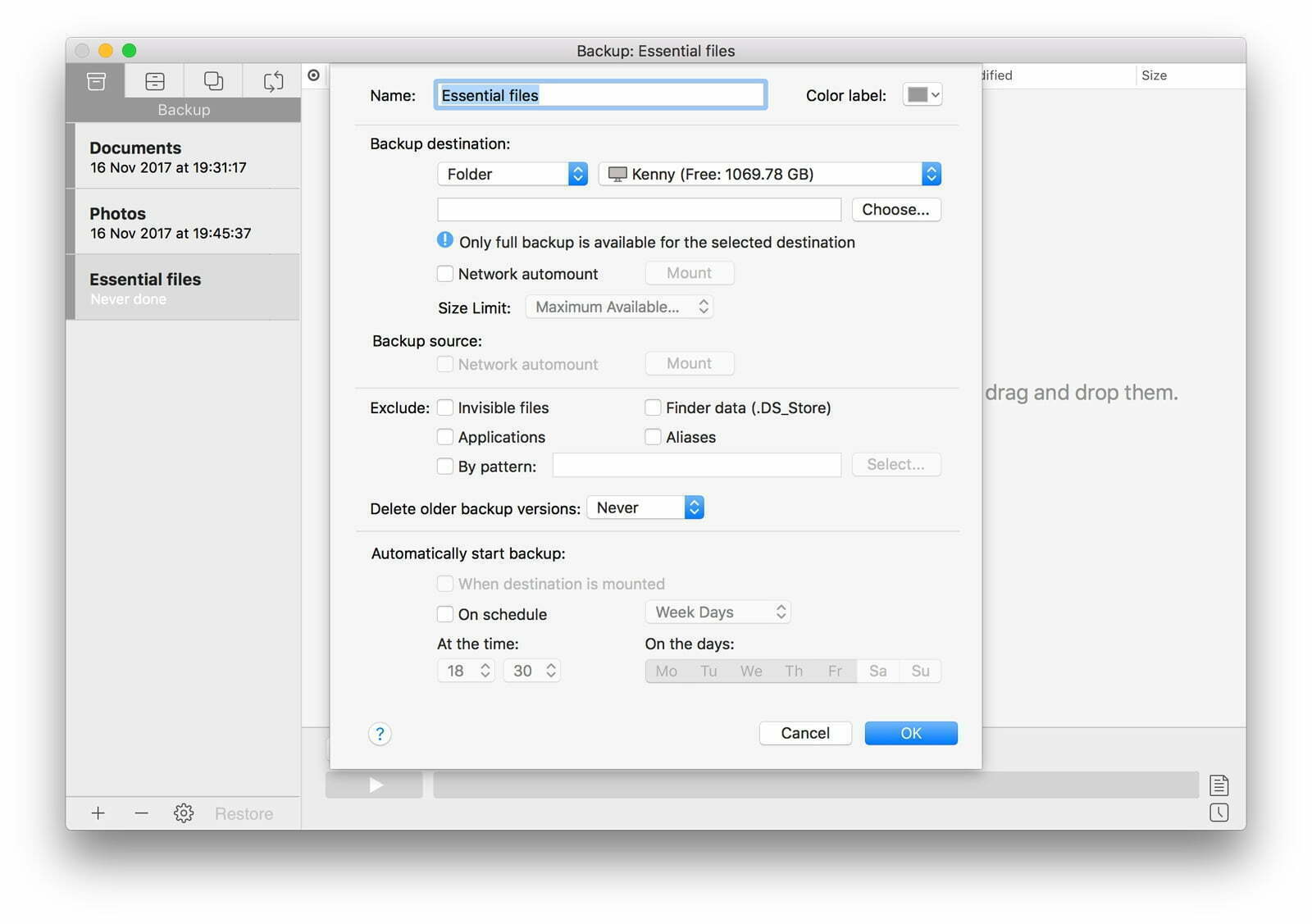1312x924 pixels.
Task: Enable Network automount for backup destination
Action: [445, 274]
